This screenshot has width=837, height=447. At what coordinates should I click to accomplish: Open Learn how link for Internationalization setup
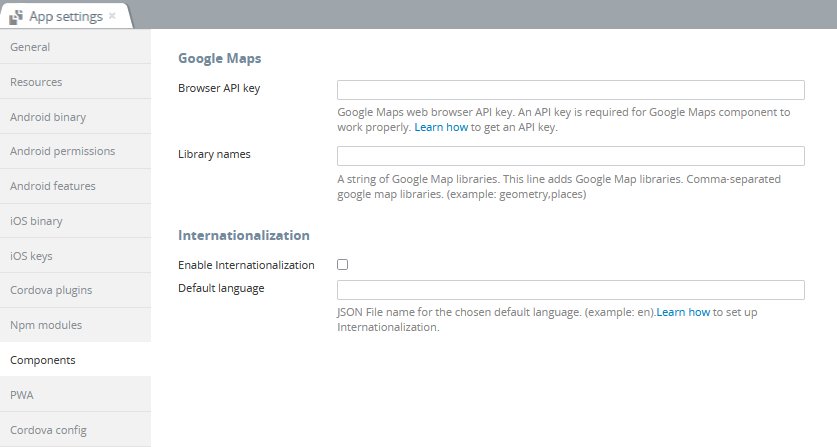tap(683, 312)
